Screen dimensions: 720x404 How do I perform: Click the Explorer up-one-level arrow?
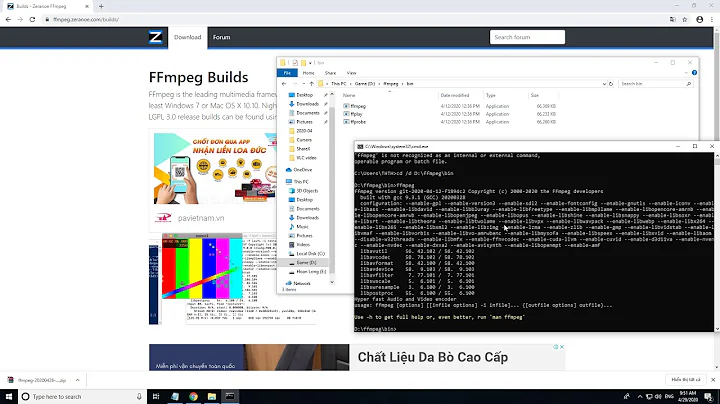[x=313, y=85]
